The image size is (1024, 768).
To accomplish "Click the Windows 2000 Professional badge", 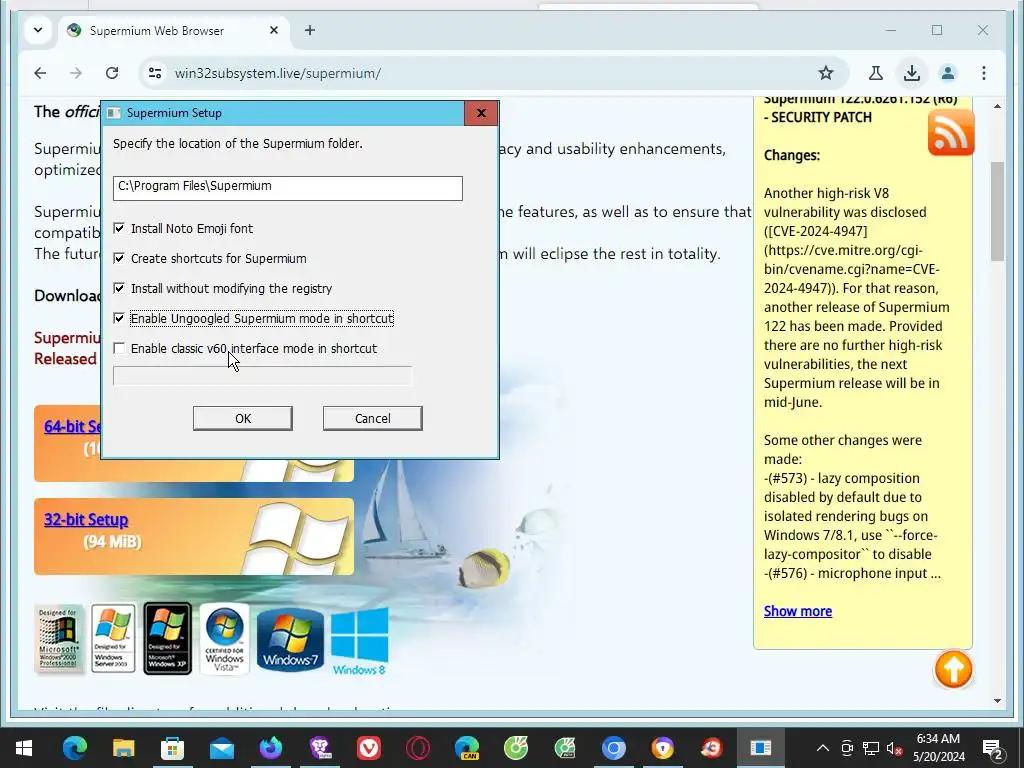I will [59, 639].
